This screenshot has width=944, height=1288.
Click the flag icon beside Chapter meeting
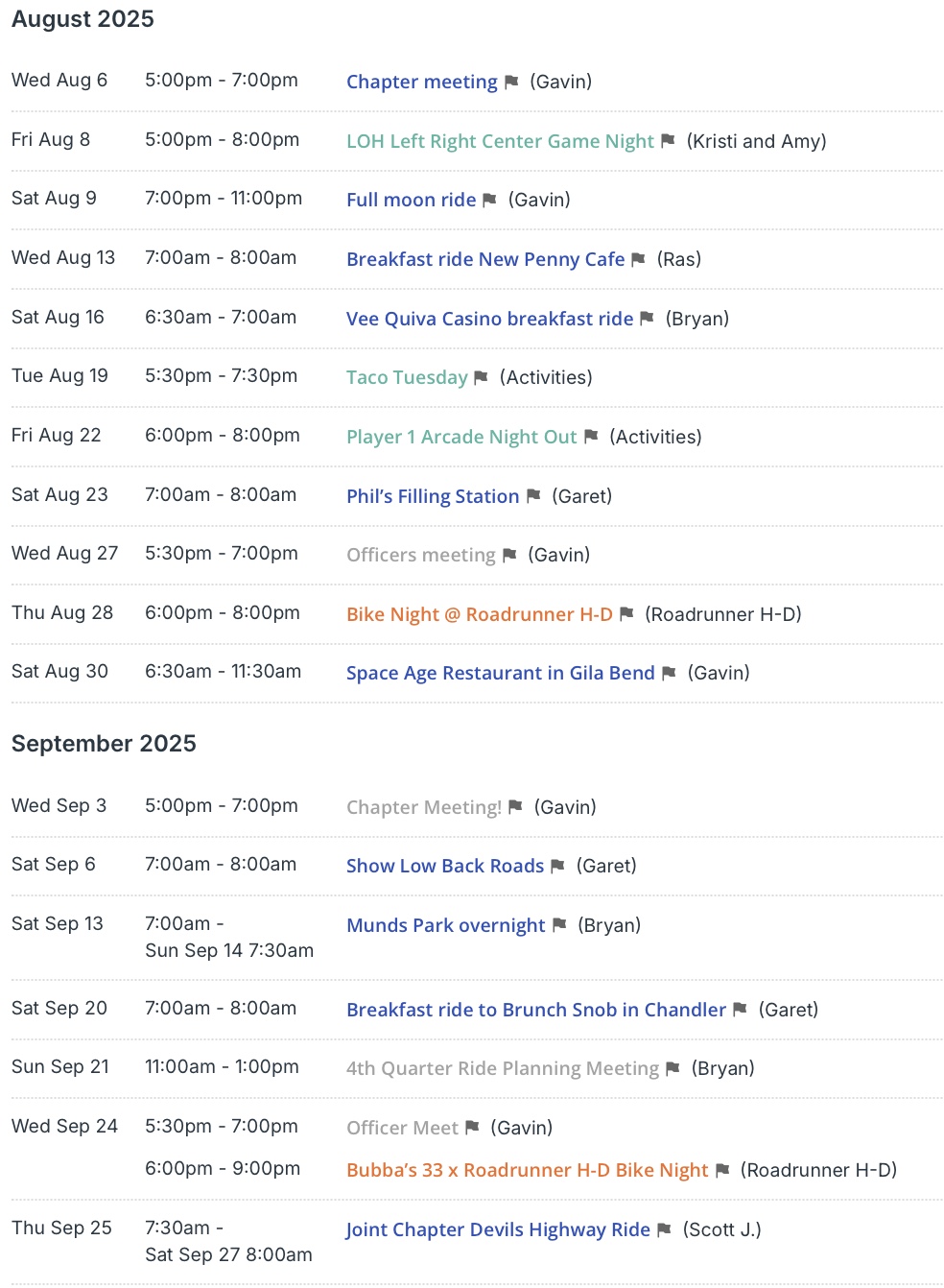[511, 82]
